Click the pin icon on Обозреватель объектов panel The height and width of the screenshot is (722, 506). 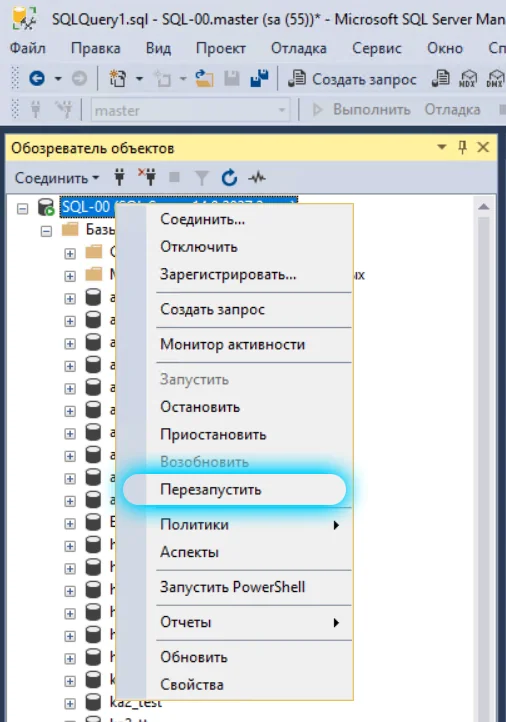(x=463, y=147)
